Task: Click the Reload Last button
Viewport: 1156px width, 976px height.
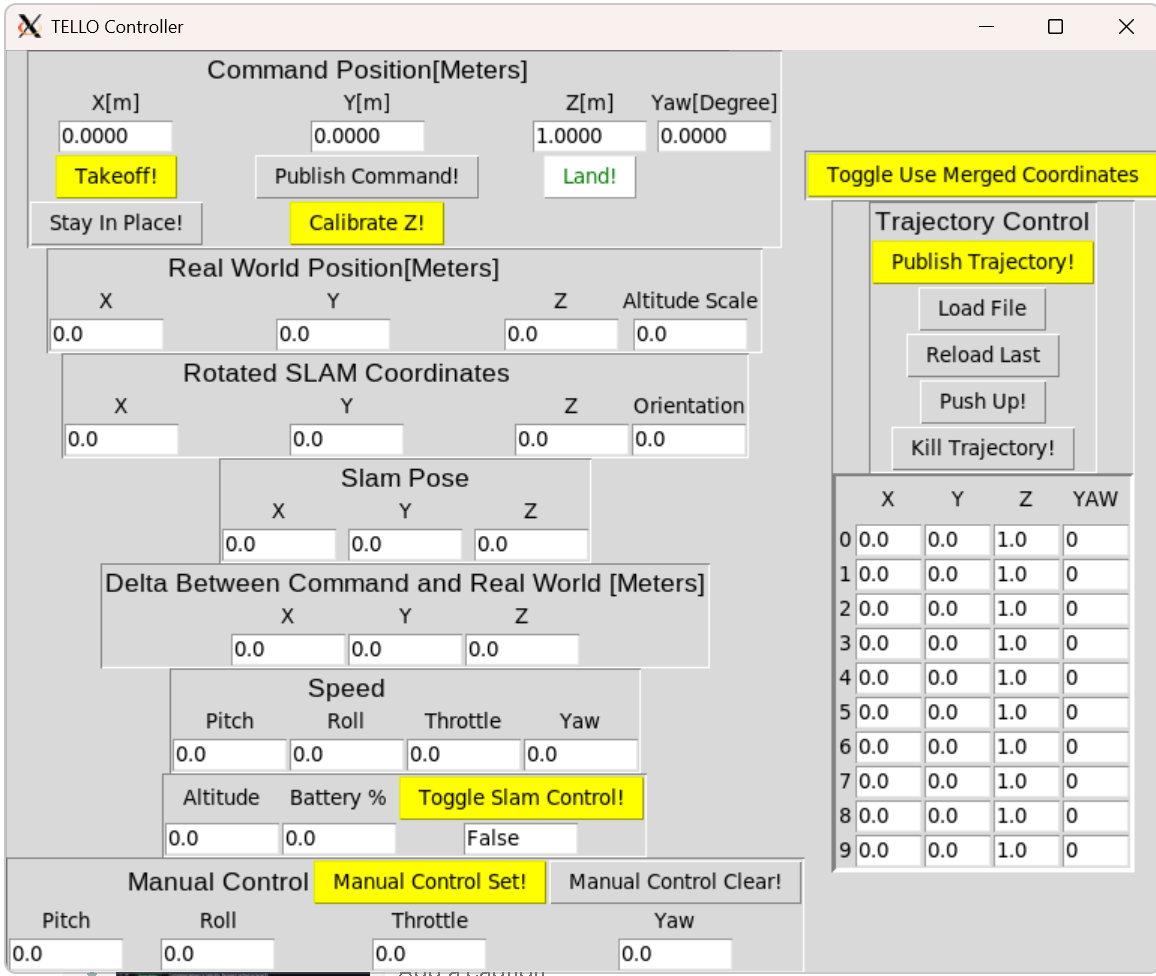Action: 982,355
